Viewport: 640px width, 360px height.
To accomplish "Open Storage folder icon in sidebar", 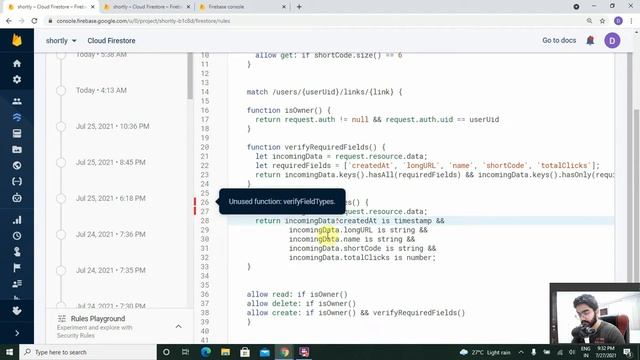I will (x=17, y=149).
